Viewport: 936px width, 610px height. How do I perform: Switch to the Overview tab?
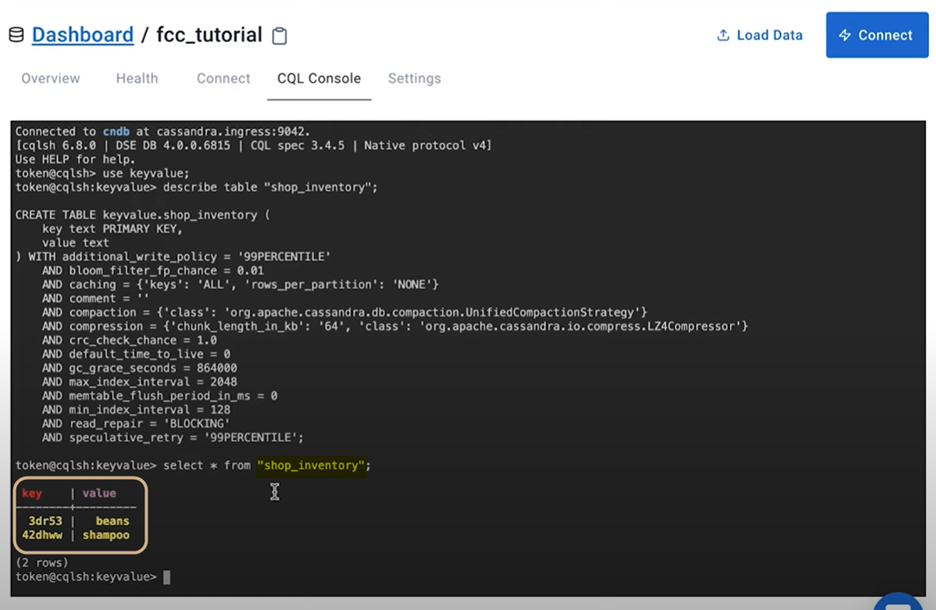click(x=51, y=78)
